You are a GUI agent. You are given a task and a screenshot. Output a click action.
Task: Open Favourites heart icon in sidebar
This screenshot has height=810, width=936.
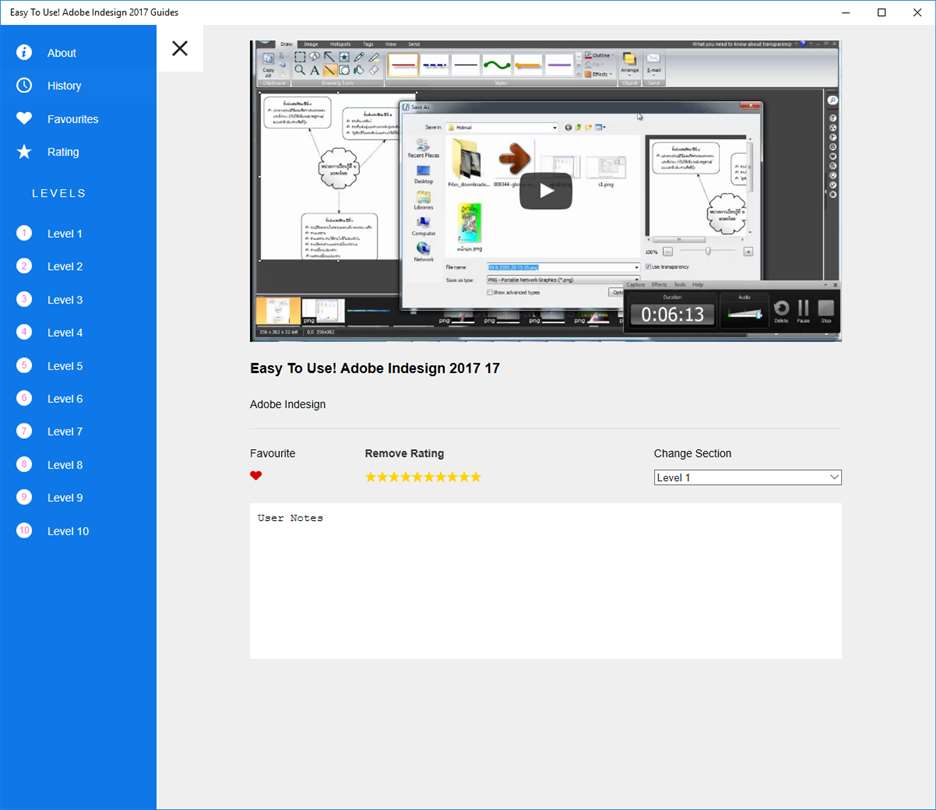(x=24, y=118)
